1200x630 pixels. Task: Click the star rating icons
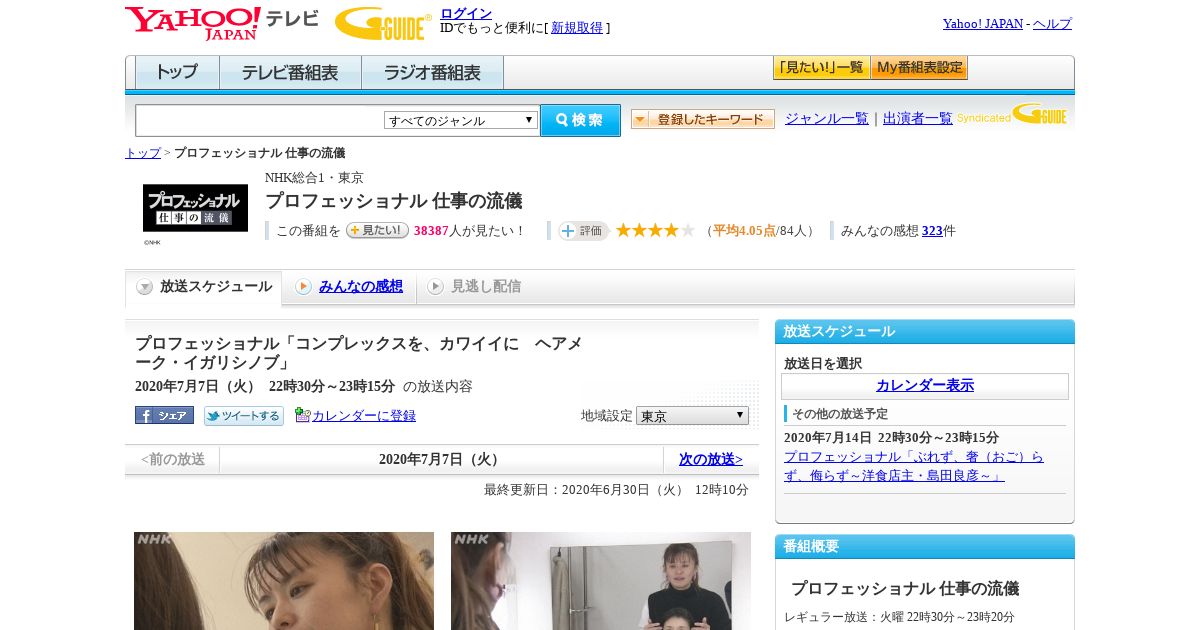pyautogui.click(x=655, y=231)
